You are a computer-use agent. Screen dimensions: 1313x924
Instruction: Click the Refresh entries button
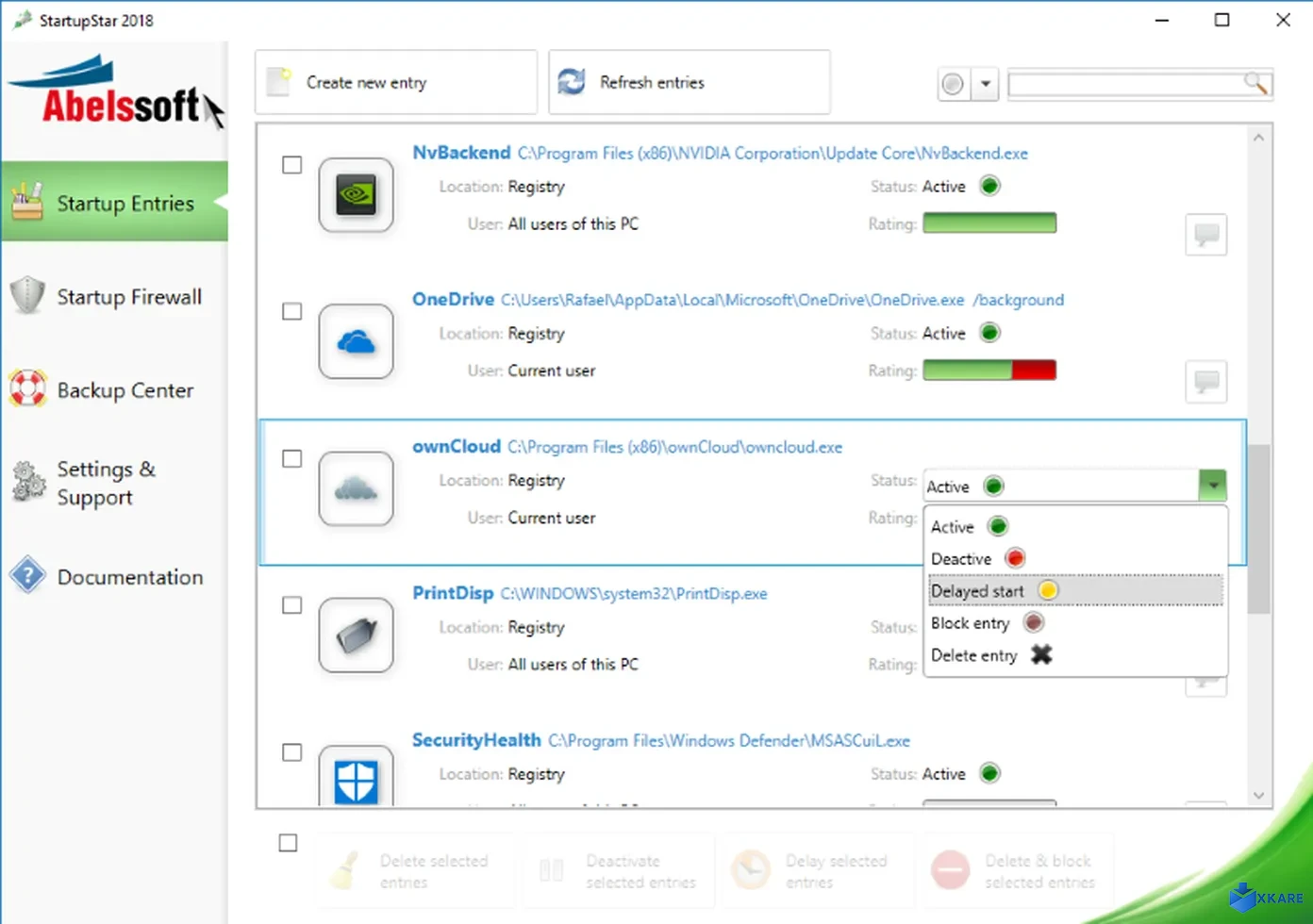coord(689,82)
